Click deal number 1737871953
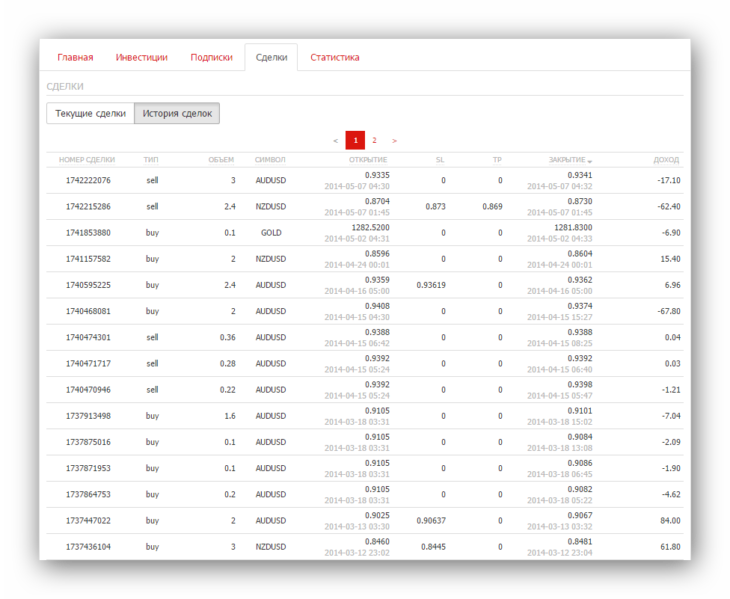Viewport: 730px width, 599px height. (x=88, y=468)
